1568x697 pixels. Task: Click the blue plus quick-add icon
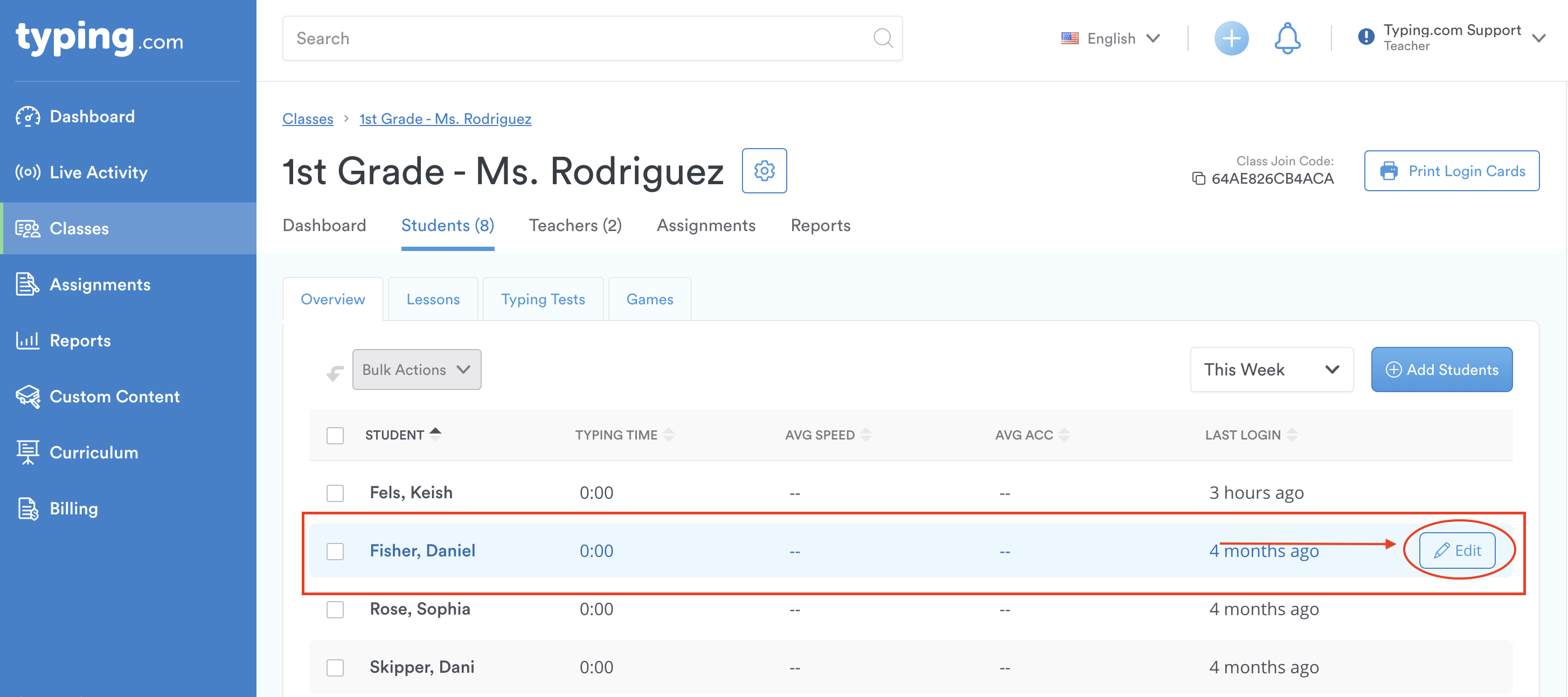[1231, 38]
